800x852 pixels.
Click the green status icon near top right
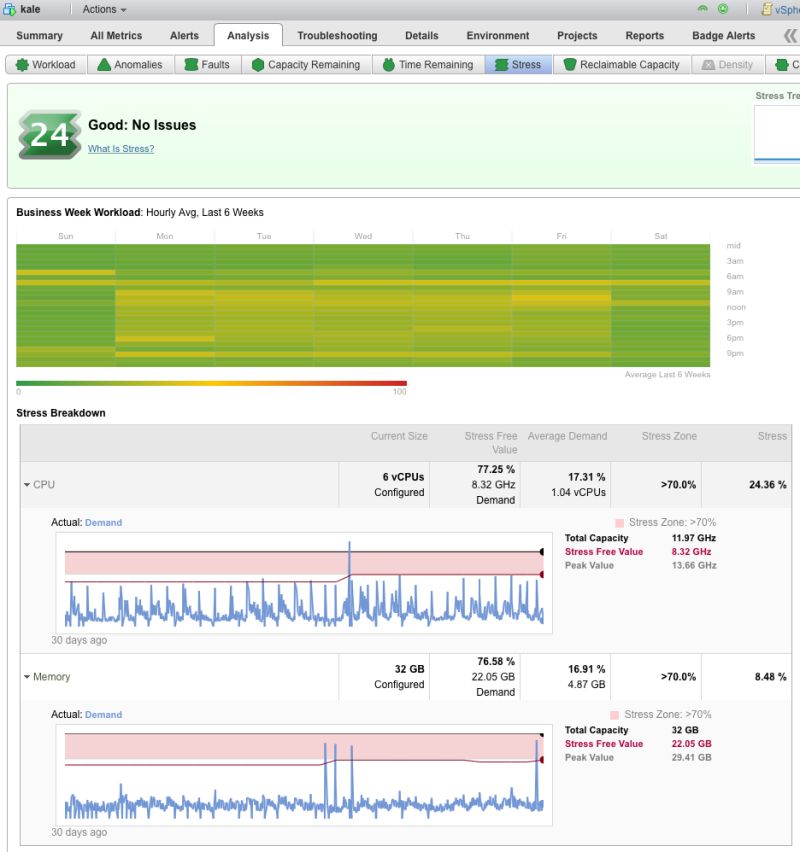click(x=722, y=9)
